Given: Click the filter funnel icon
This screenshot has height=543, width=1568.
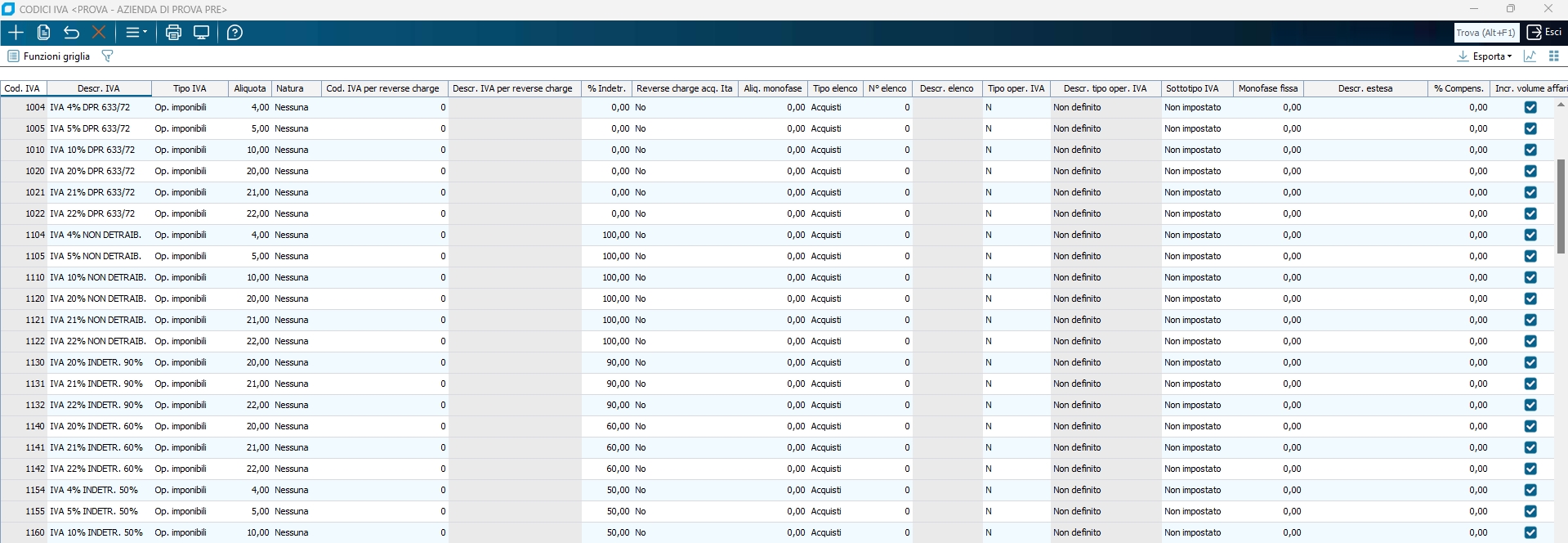Looking at the screenshot, I should (107, 56).
